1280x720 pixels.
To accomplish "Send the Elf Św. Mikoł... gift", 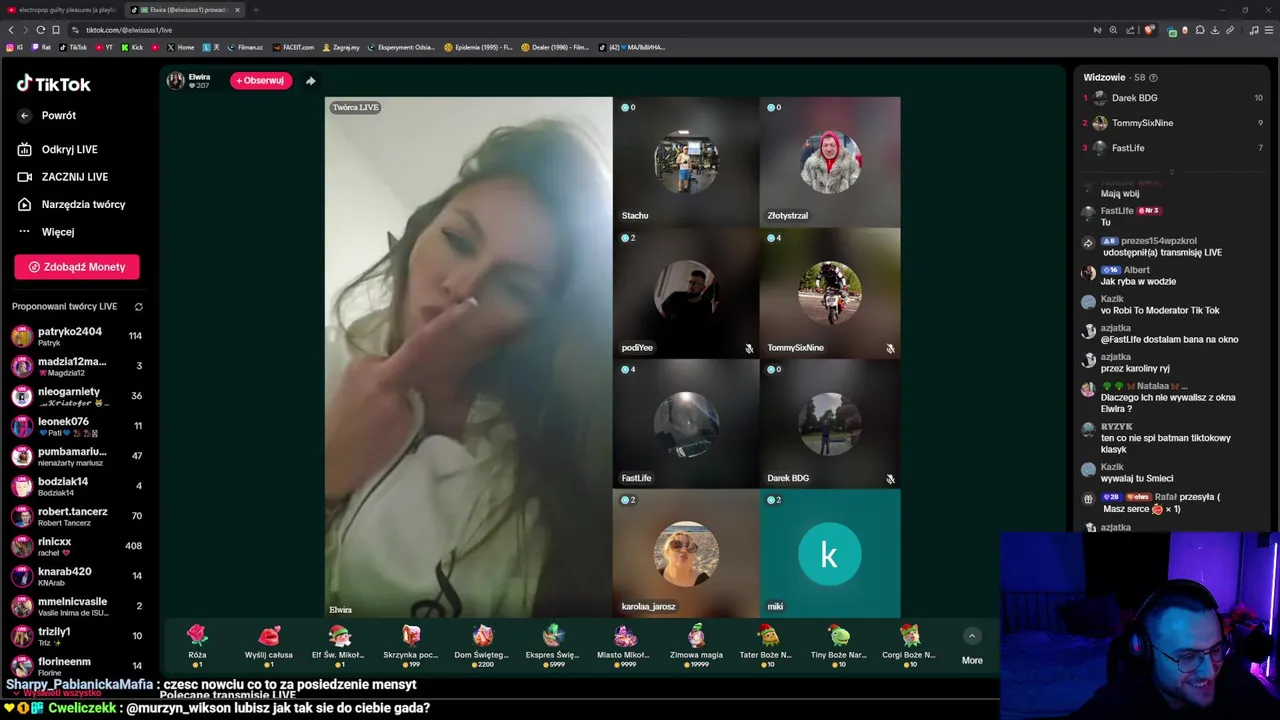I will tap(339, 646).
